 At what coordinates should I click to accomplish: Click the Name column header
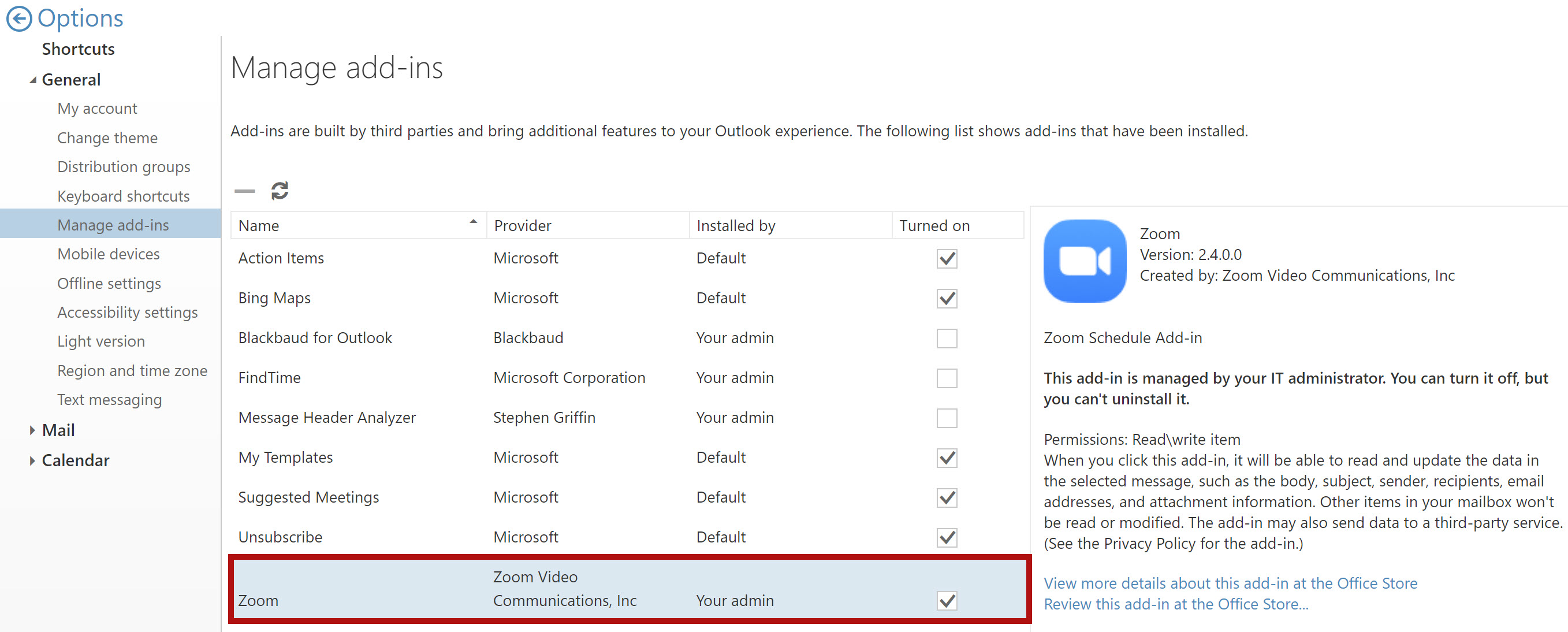coord(359,225)
